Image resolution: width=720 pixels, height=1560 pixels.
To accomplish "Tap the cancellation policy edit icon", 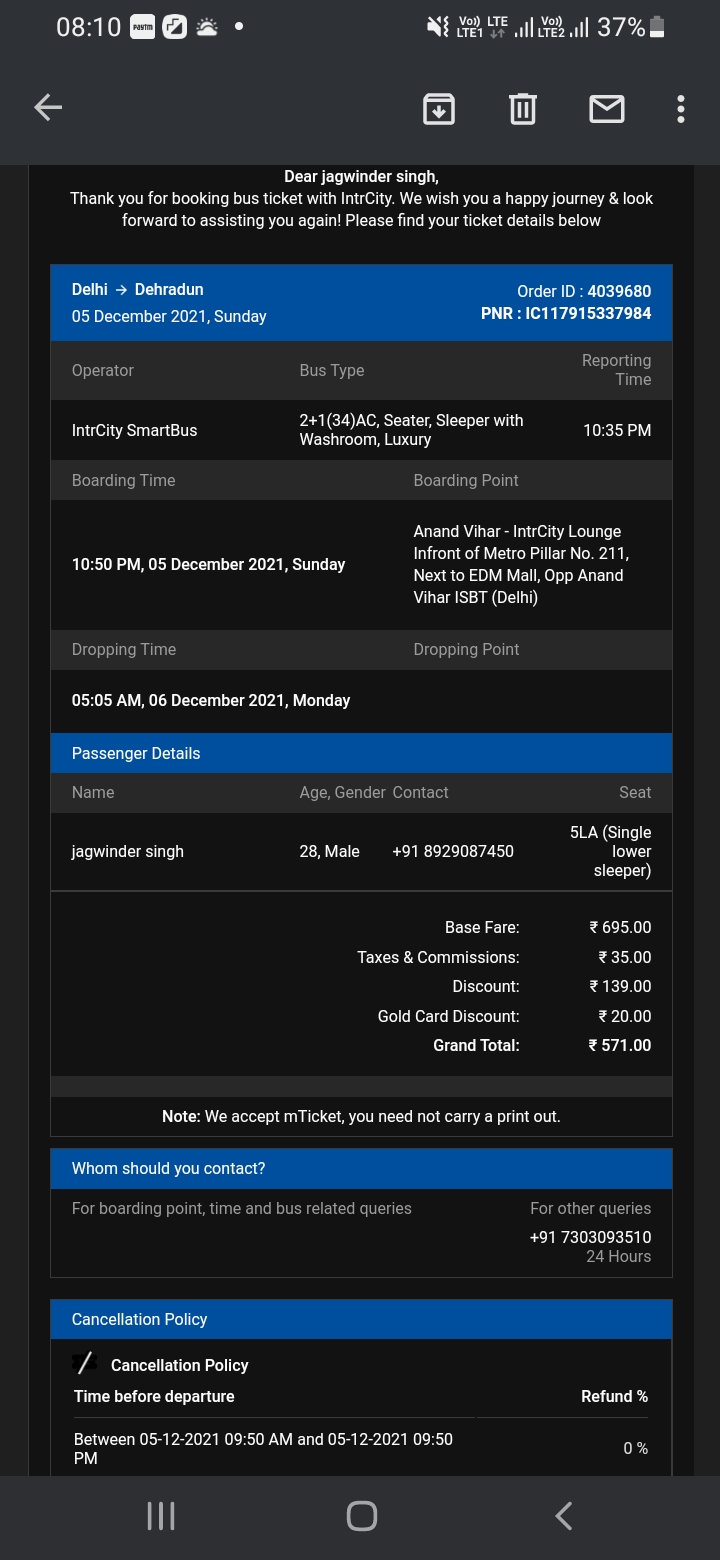I will click(85, 1364).
